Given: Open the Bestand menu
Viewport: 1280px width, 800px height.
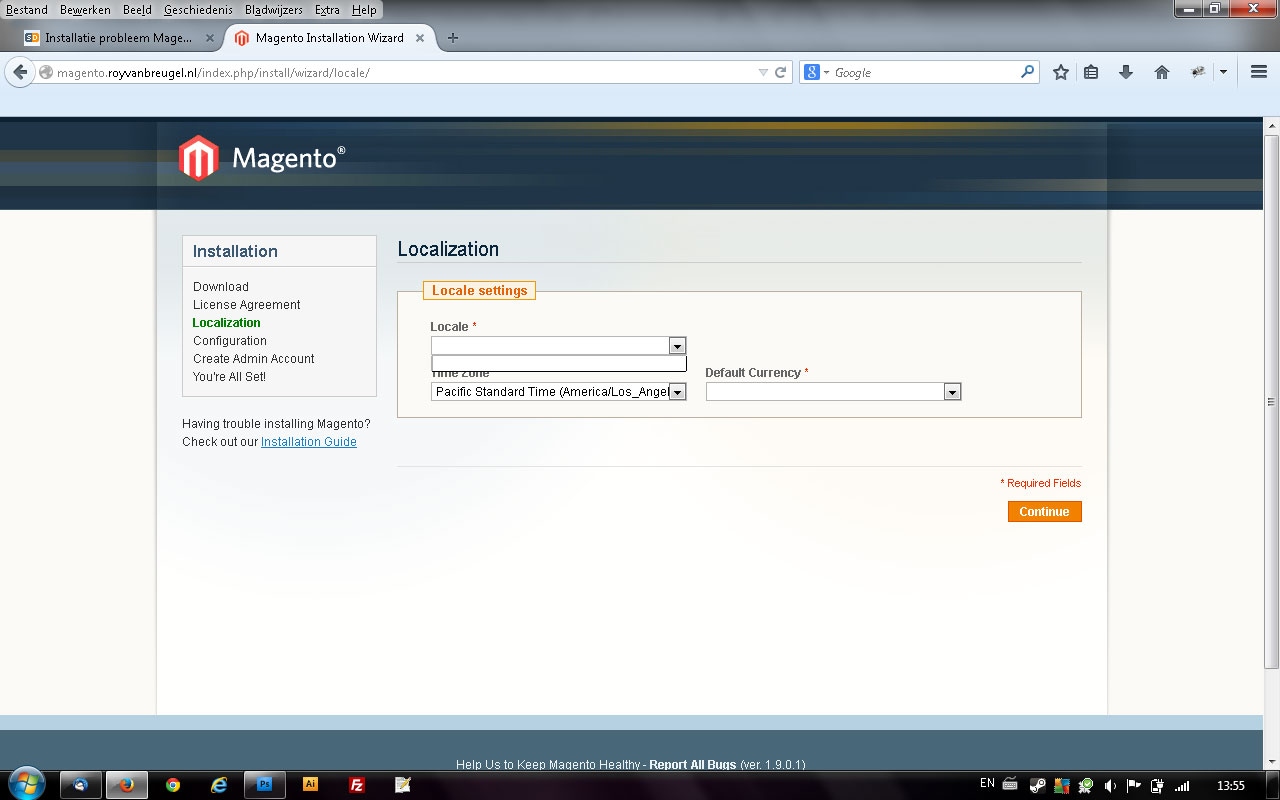Looking at the screenshot, I should coord(27,10).
